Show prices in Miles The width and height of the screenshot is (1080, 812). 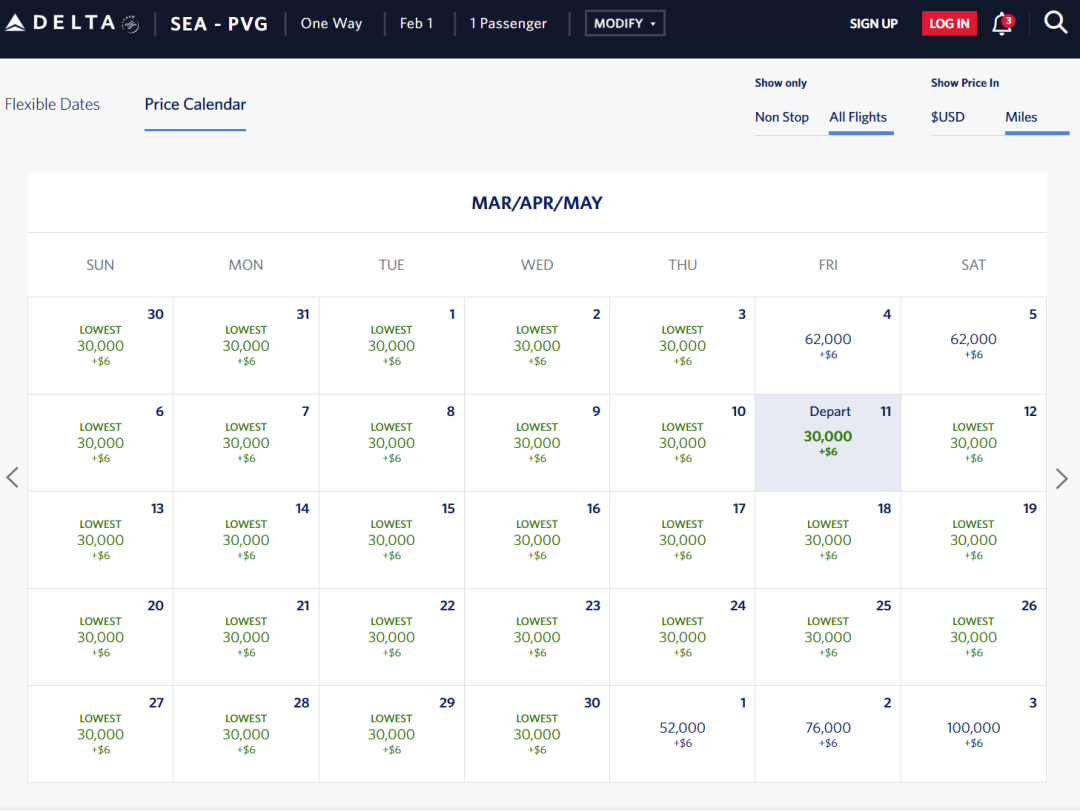[x=1021, y=117]
